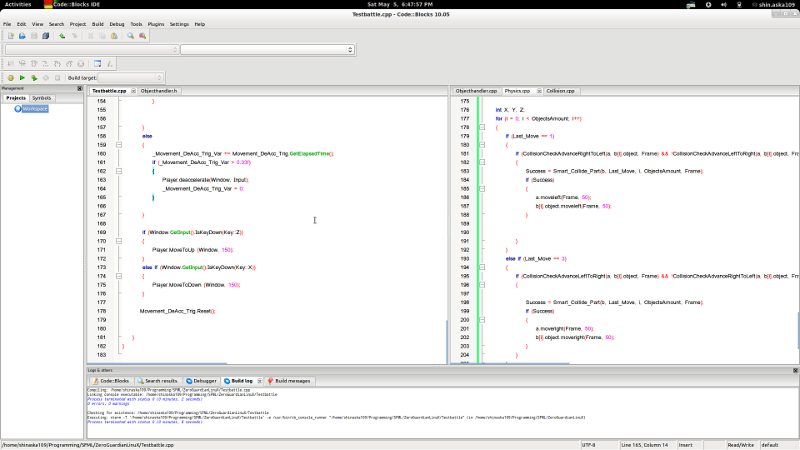Switch to the Collision.cpp tab
This screenshot has height=450, width=800.
coord(560,91)
